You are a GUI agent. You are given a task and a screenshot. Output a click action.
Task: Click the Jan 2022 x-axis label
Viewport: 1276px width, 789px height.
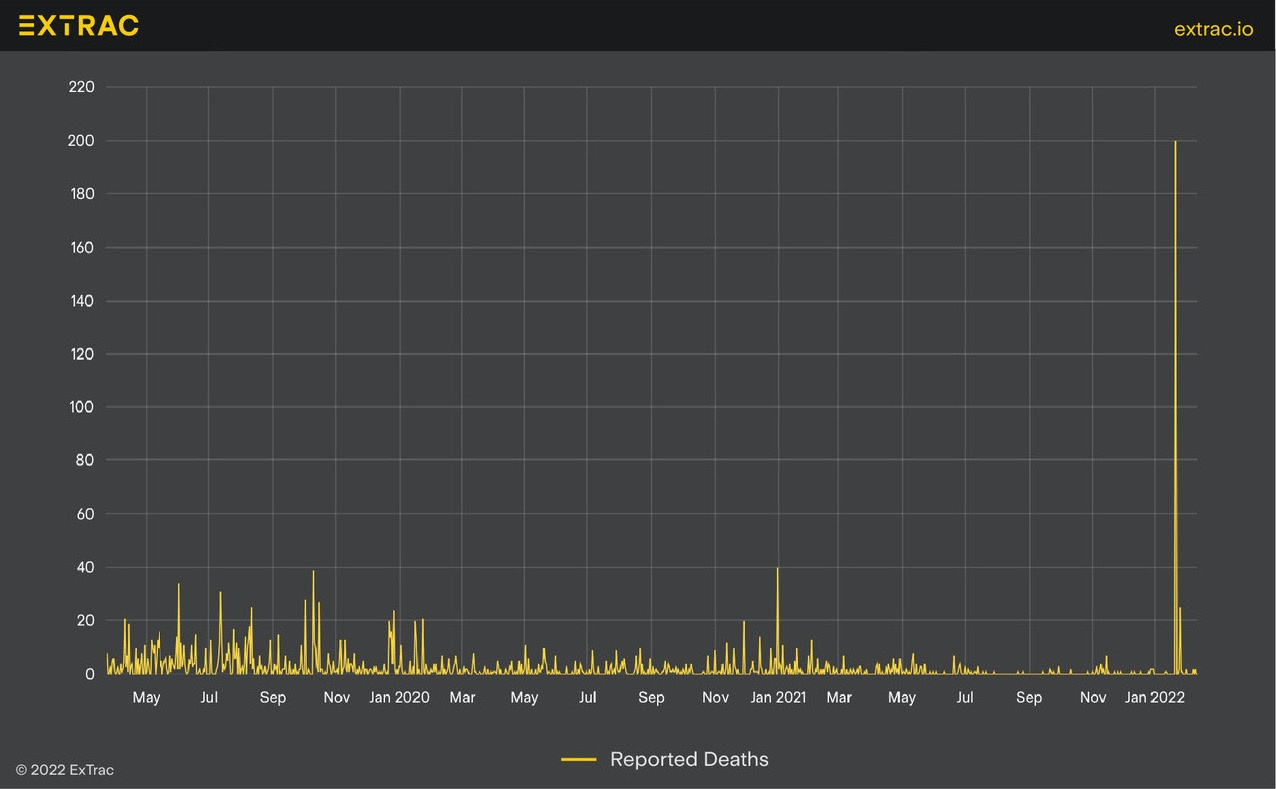tap(1155, 697)
